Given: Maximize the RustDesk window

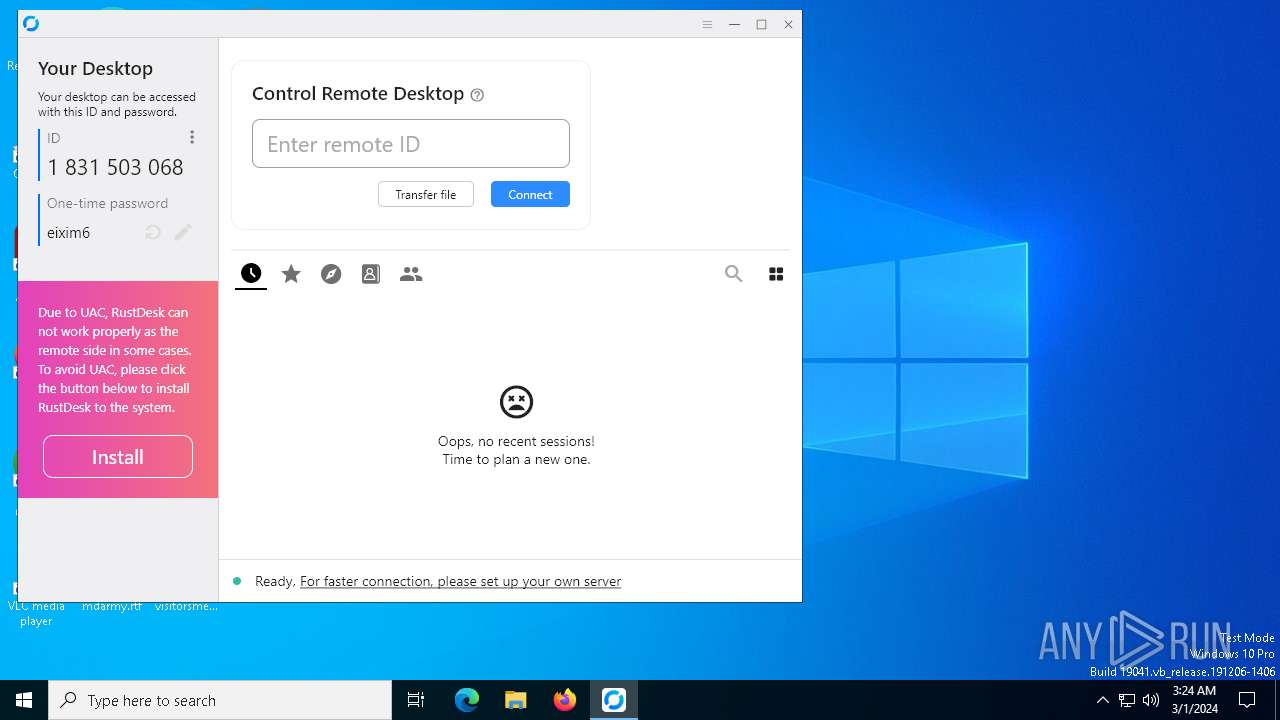Looking at the screenshot, I should click(761, 25).
